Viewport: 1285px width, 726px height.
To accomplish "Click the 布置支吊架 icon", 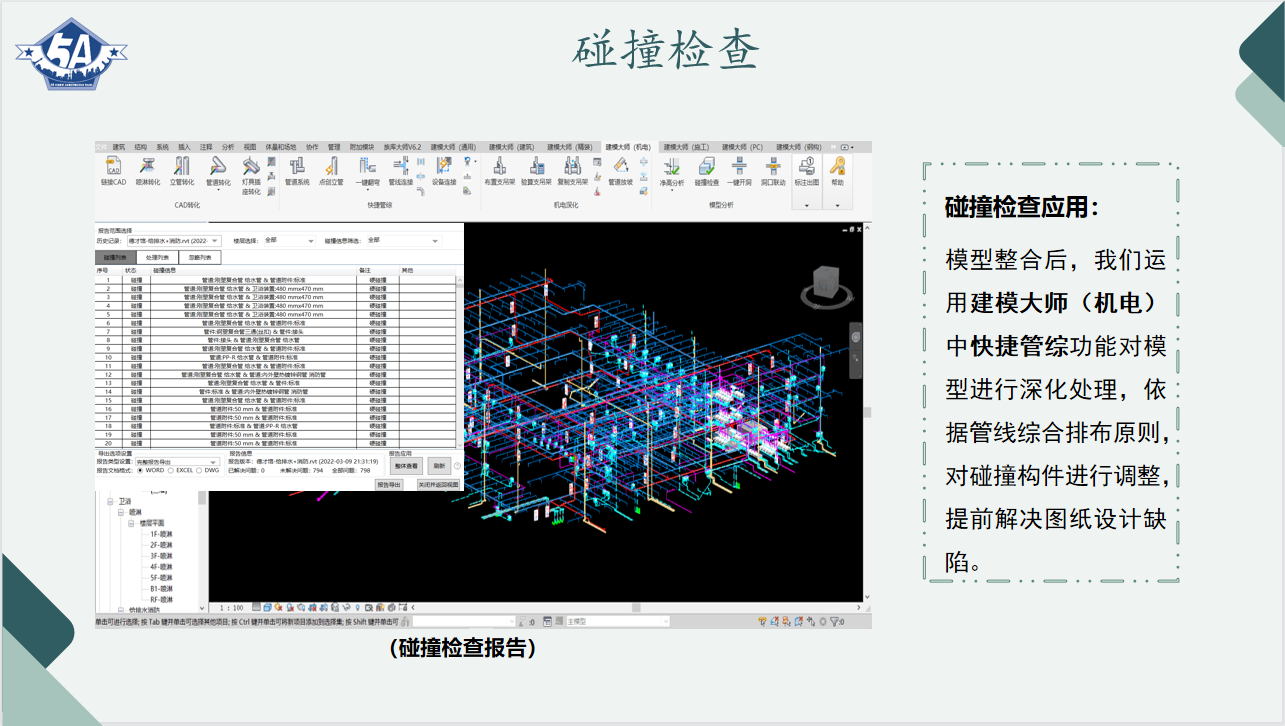I will point(499,170).
